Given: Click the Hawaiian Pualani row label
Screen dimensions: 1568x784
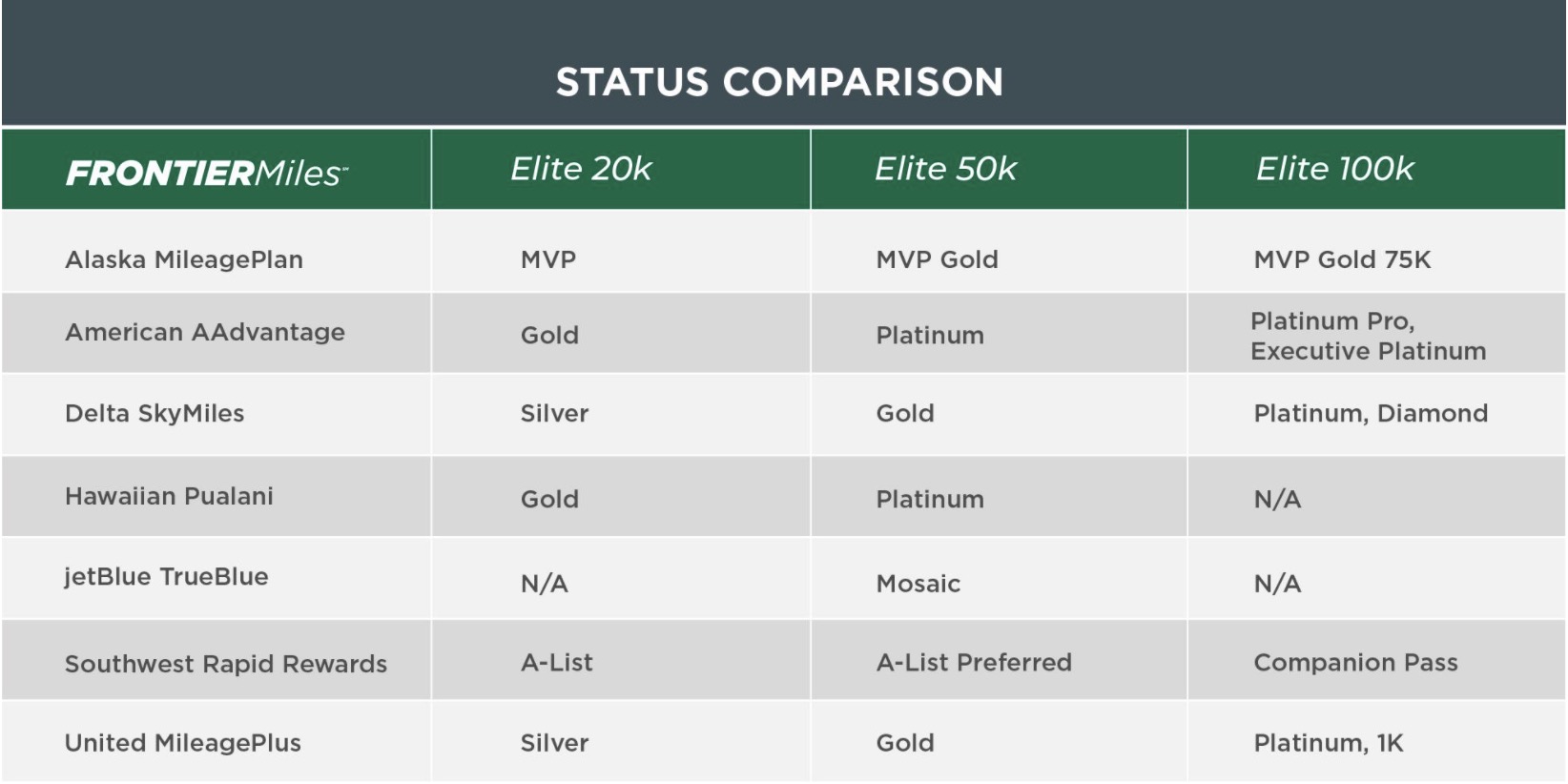Looking at the screenshot, I should click(x=169, y=496).
